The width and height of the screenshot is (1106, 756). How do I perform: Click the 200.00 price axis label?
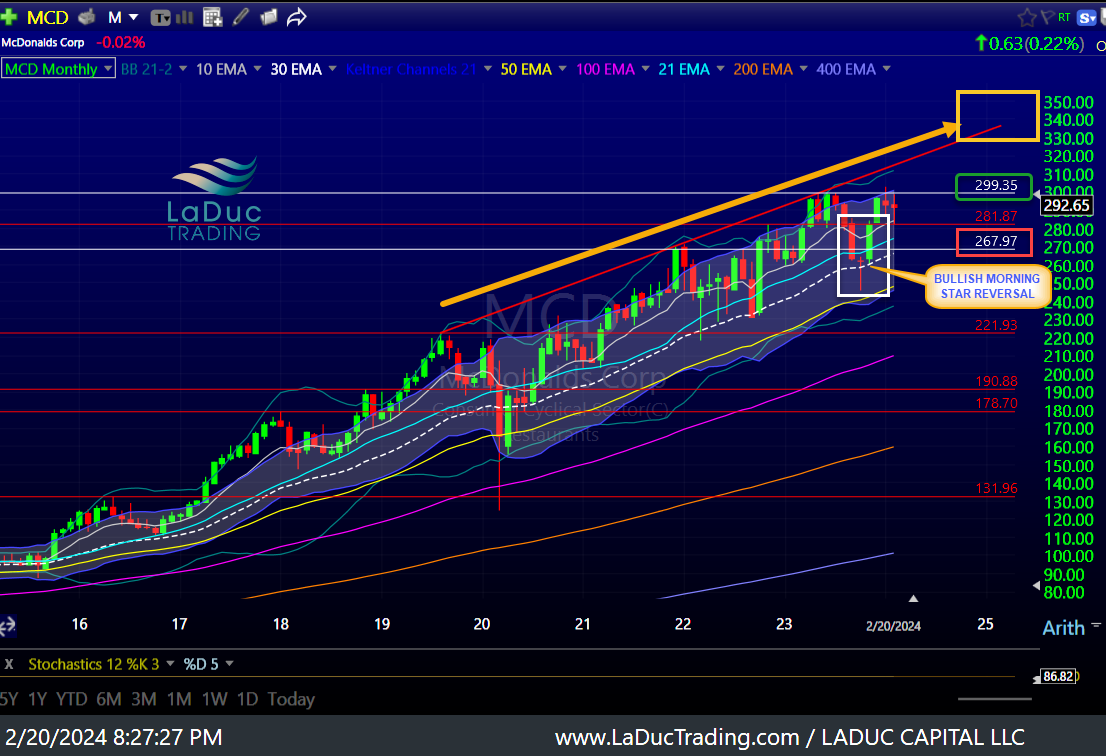tap(1069, 374)
